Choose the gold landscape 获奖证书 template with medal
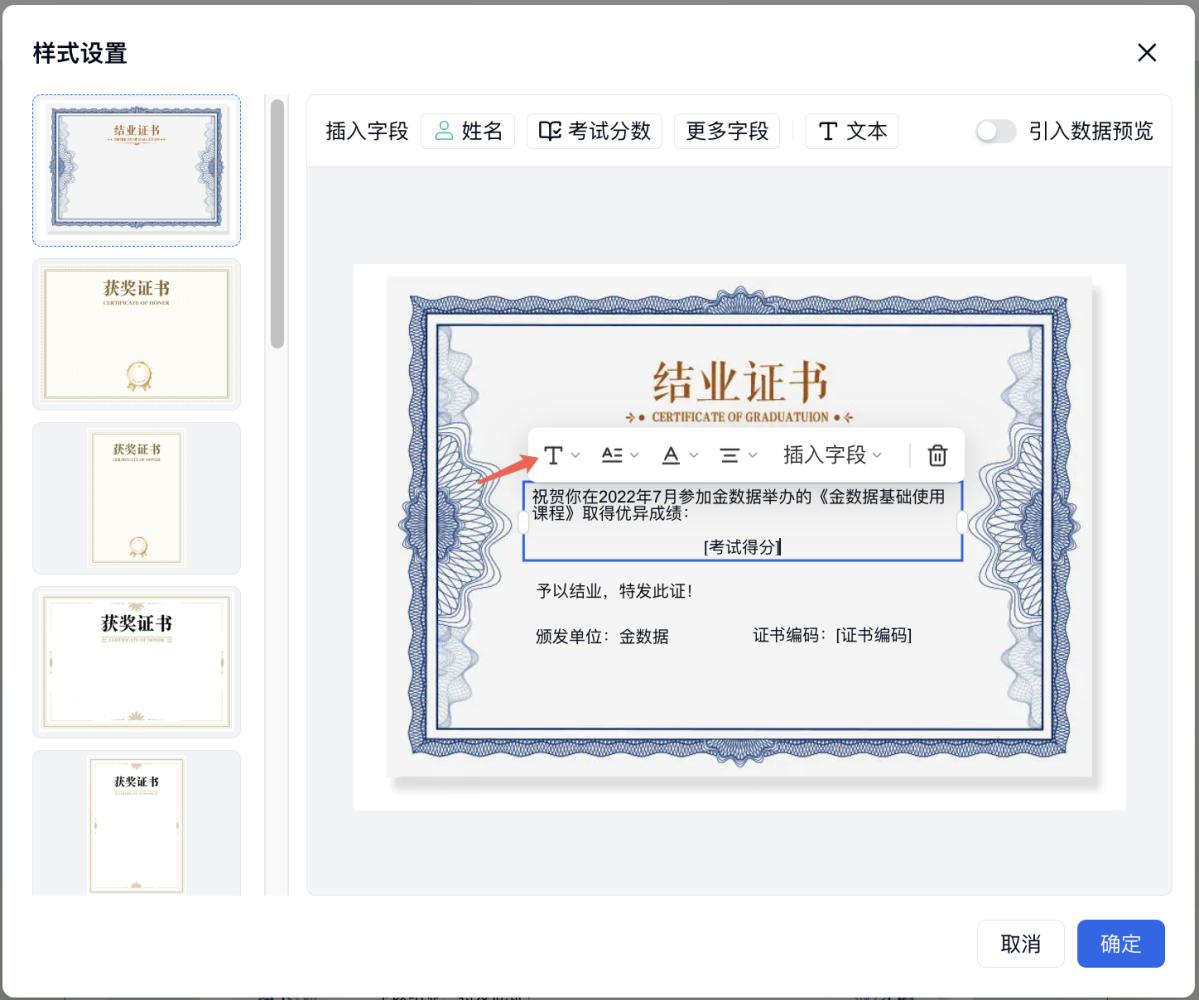Image resolution: width=1199 pixels, height=1000 pixels. pyautogui.click(x=137, y=334)
